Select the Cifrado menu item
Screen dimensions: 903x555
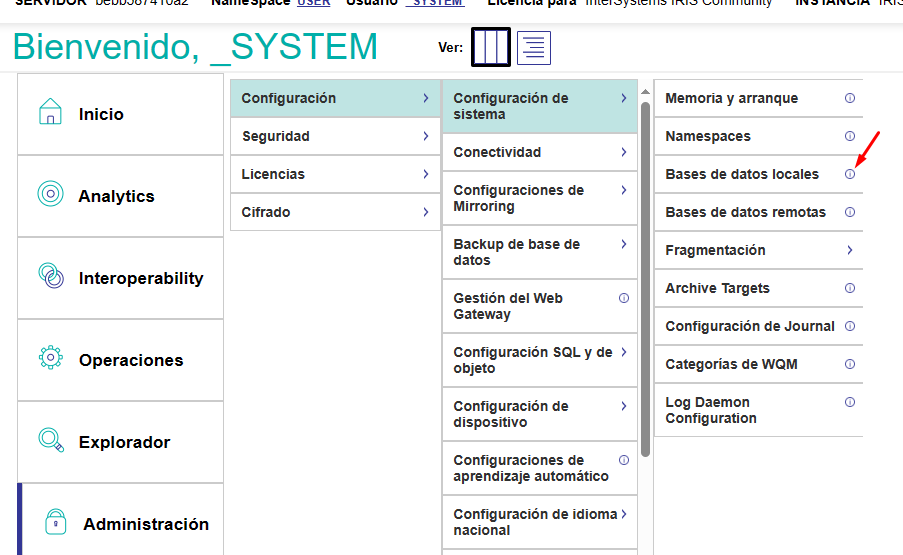265,212
